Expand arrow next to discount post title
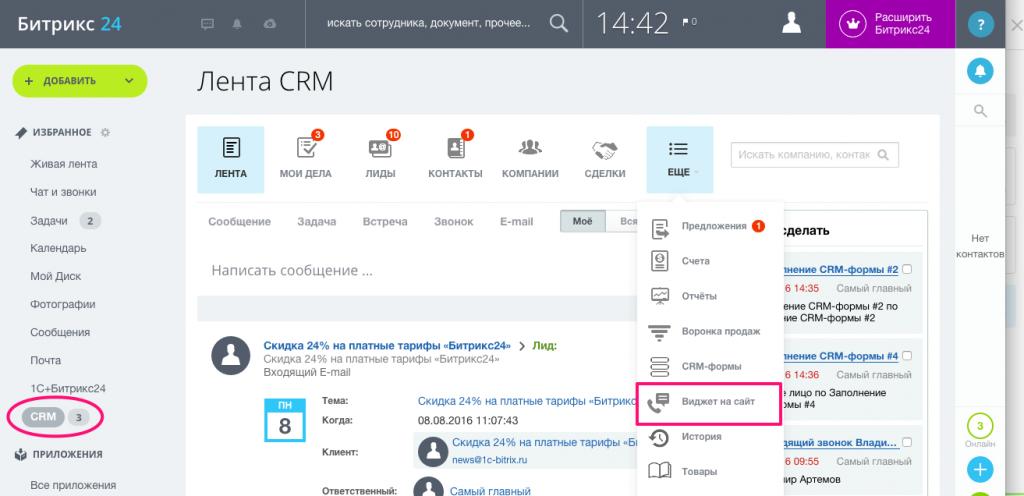This screenshot has height=496, width=1024. pos(522,346)
